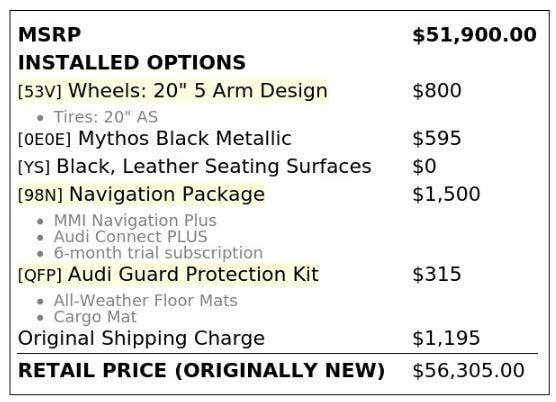Click the INSTALLED OPTIONS heading

(132, 62)
